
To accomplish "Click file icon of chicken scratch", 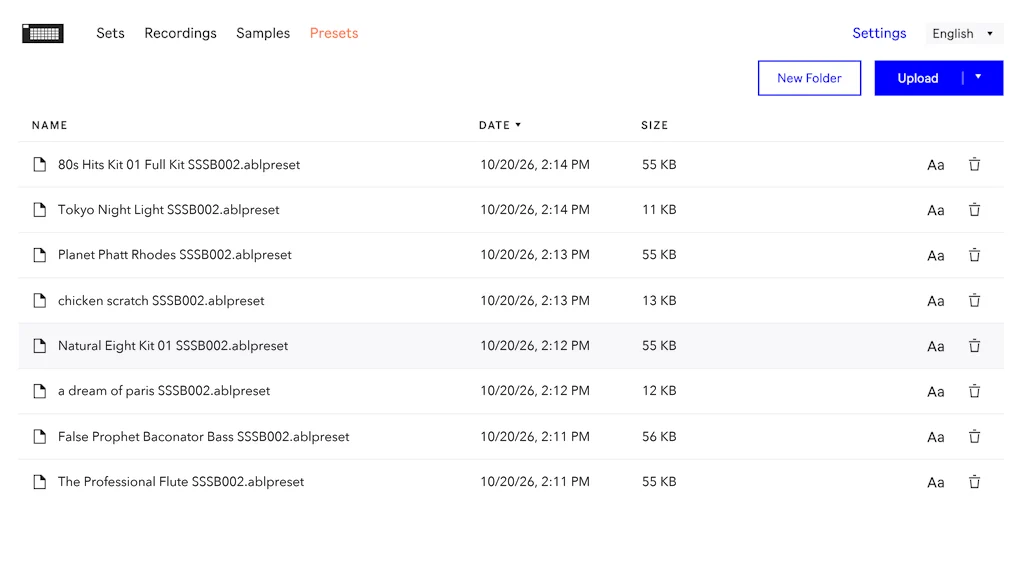I will tap(40, 301).
